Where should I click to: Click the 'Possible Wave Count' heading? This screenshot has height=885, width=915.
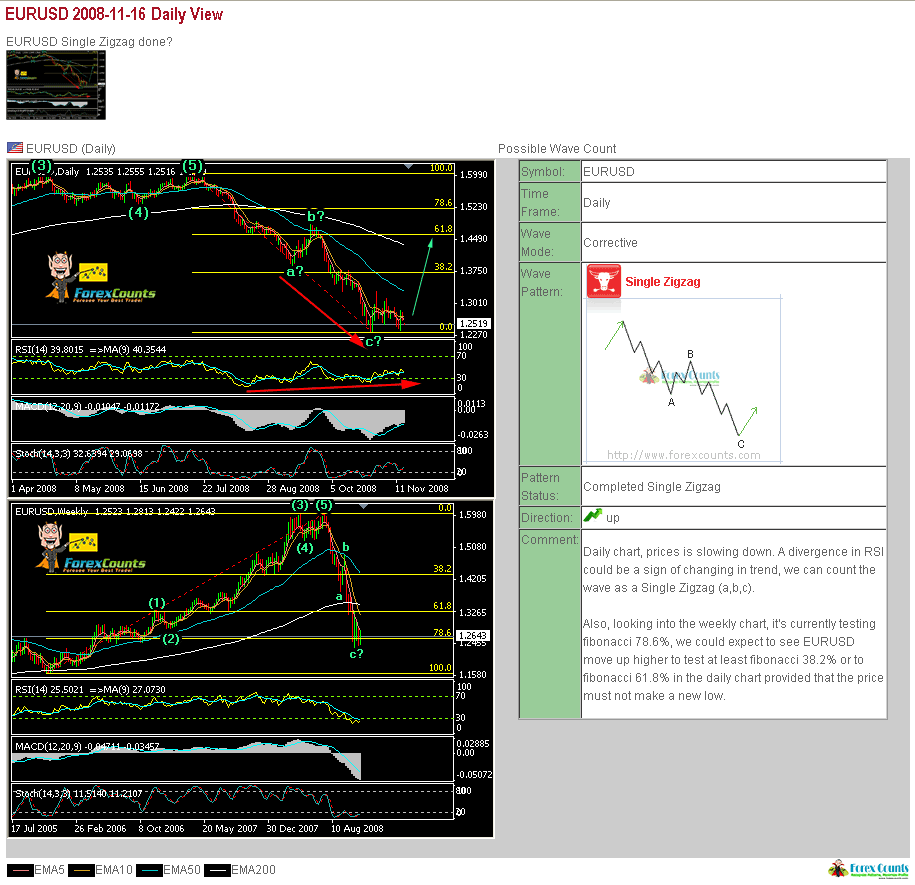coord(557,149)
